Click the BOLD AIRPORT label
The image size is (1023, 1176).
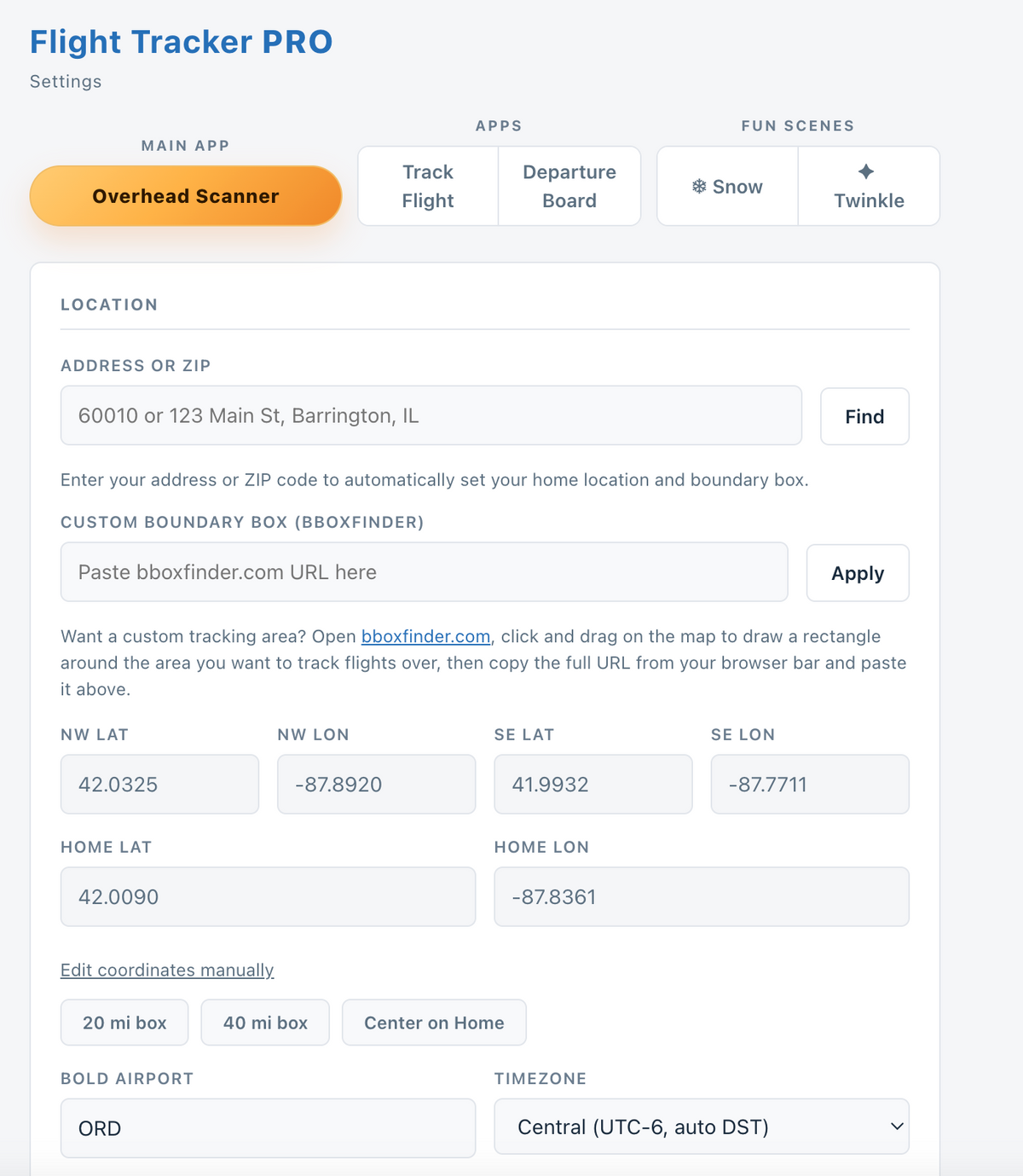tap(127, 1079)
